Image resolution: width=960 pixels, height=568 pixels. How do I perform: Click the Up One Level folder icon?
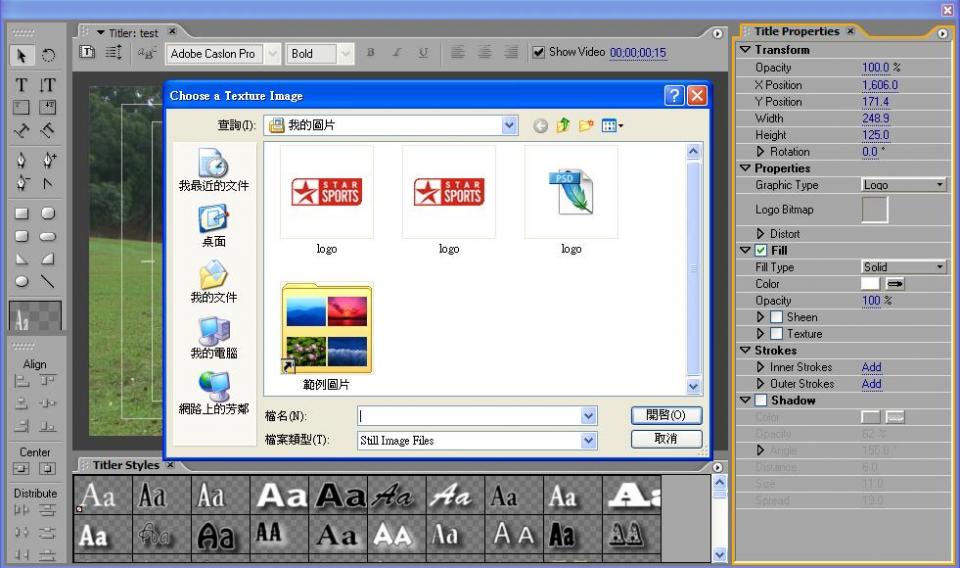coord(562,126)
